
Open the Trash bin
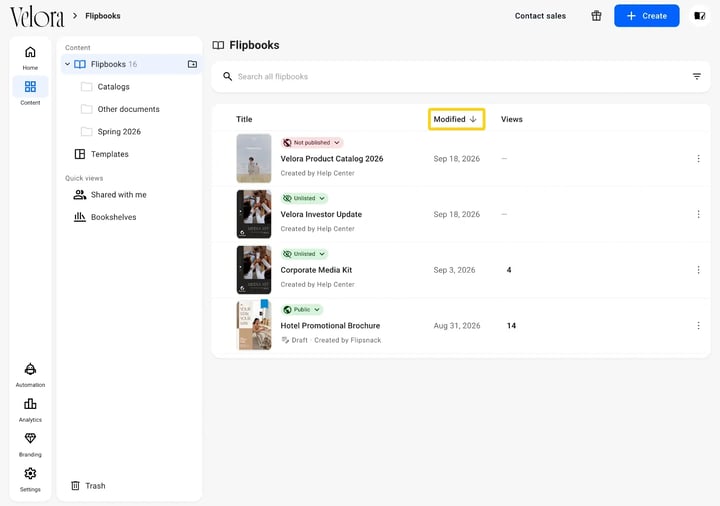(x=88, y=485)
